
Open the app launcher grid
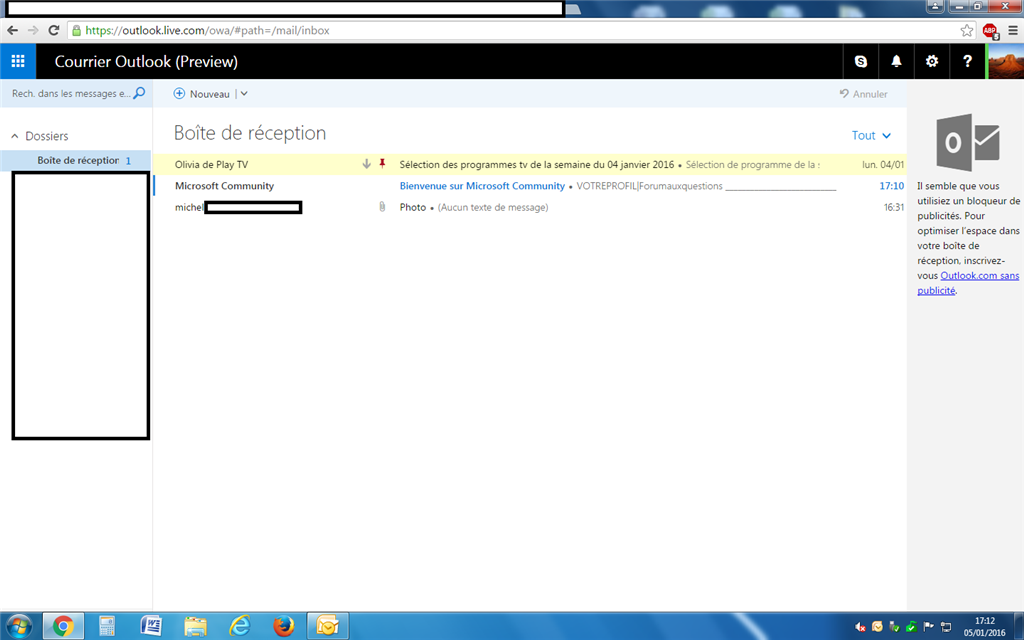[18, 61]
